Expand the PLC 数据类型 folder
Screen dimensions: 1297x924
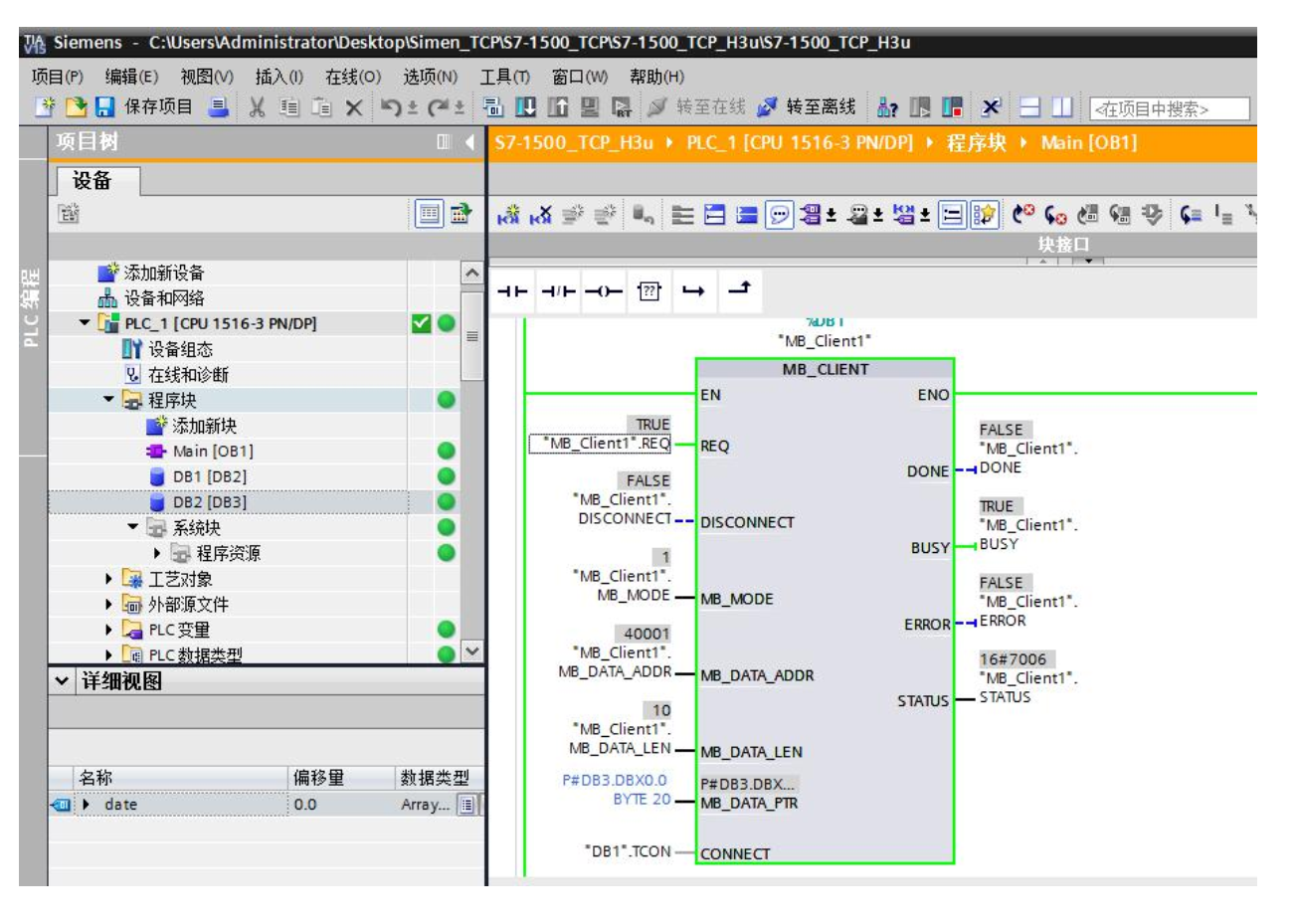point(108,655)
